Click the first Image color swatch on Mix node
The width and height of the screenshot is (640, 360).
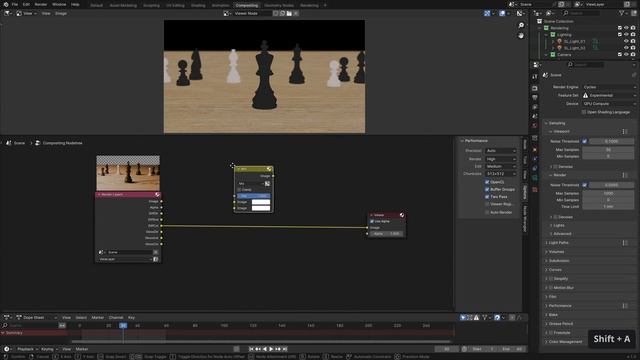click(x=261, y=202)
